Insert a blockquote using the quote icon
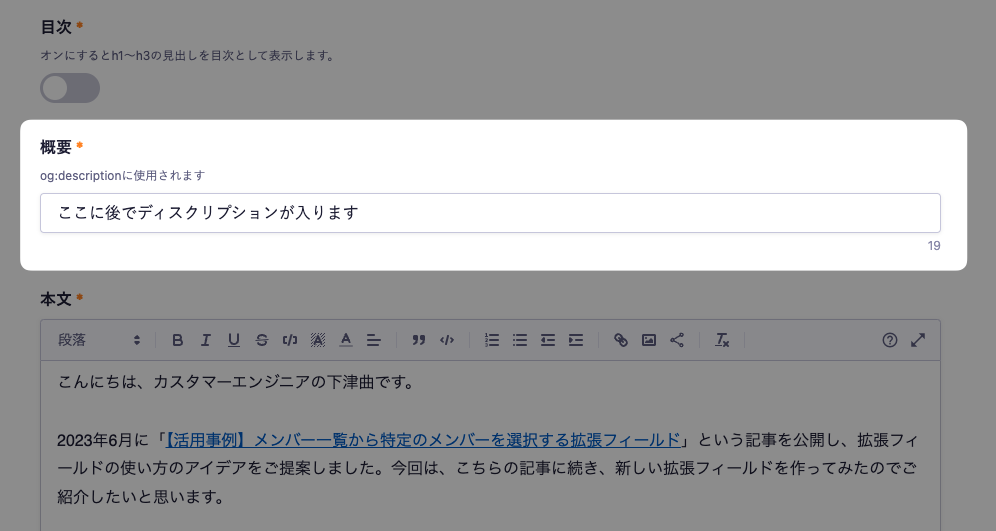This screenshot has height=531, width=996. pyautogui.click(x=419, y=340)
